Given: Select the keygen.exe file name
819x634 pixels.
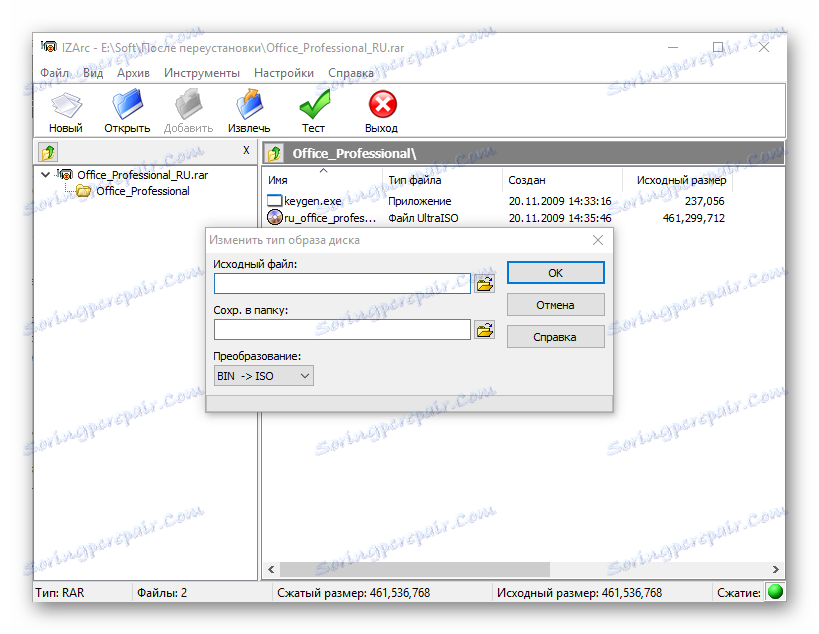Looking at the screenshot, I should click(x=312, y=201).
